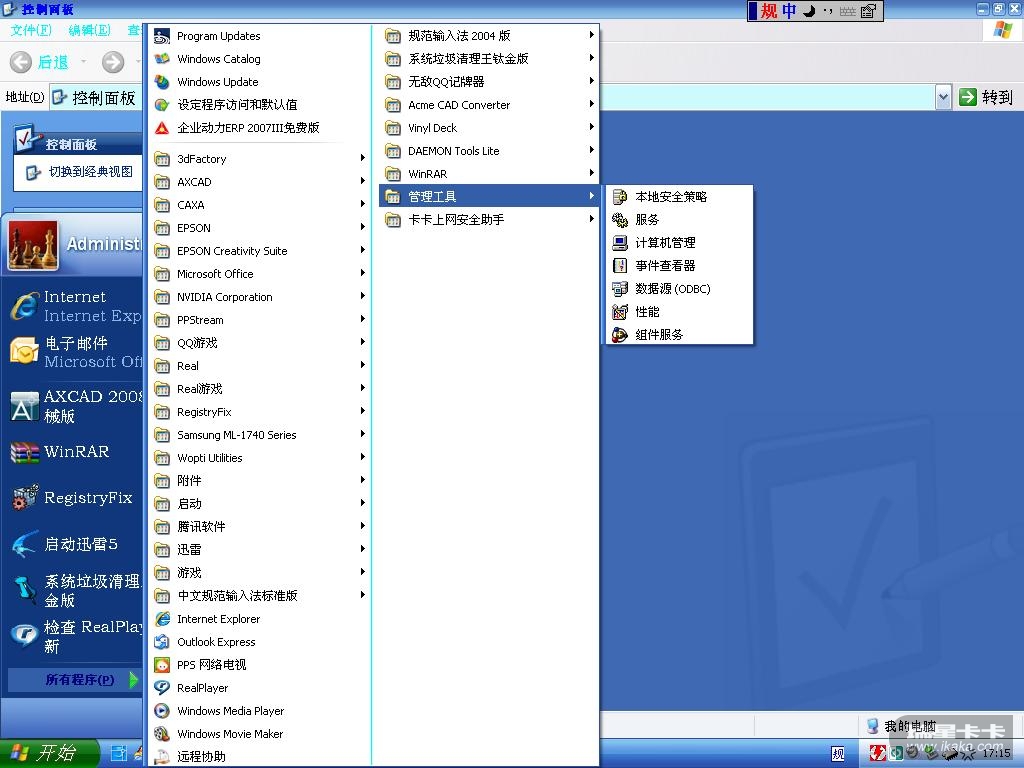Viewport: 1024px width, 768px height.
Task: Open 腾讯软件 folder entry
Action: [x=261, y=526]
